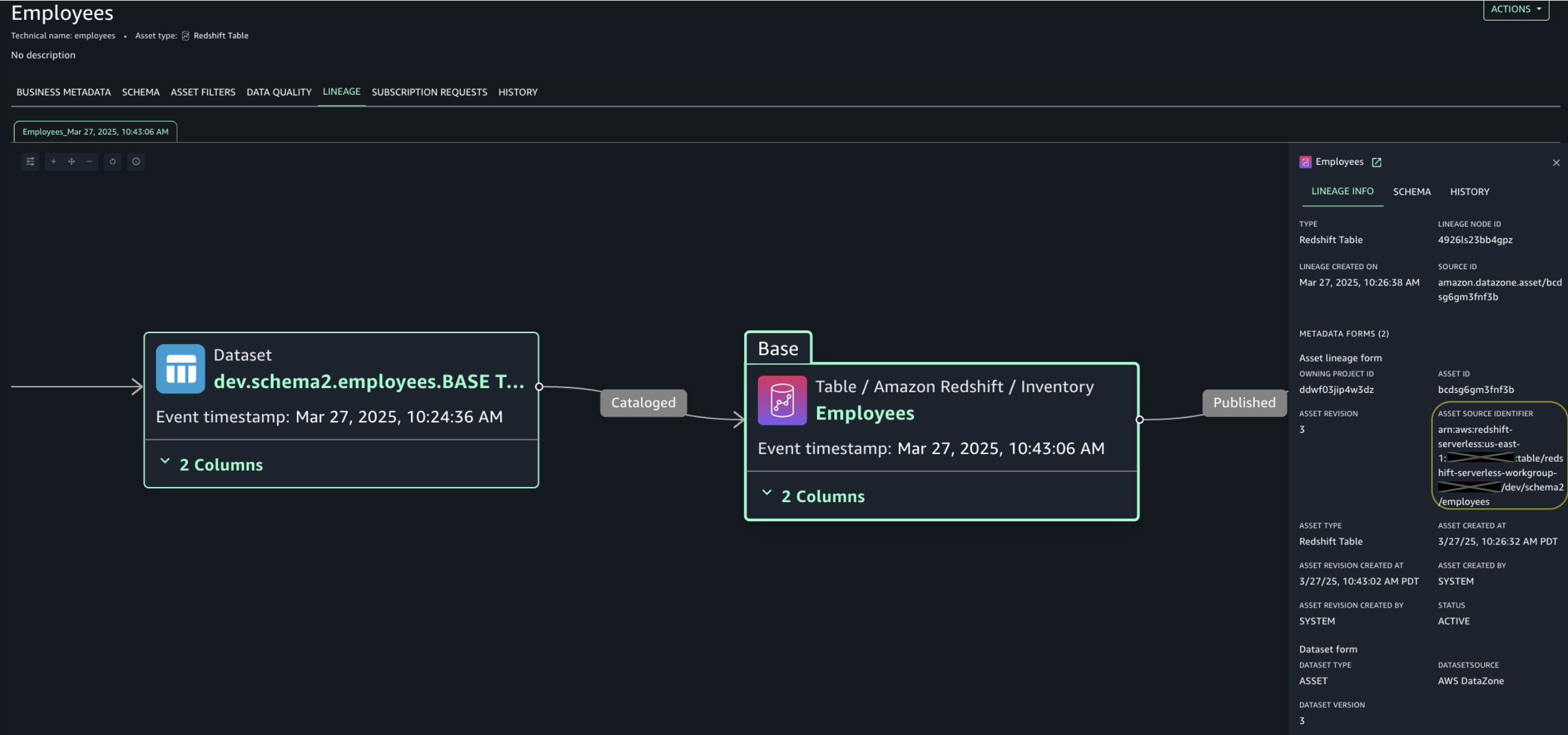This screenshot has height=735, width=1568.
Task: Open the DATA QUALITY tab
Action: coord(279,92)
